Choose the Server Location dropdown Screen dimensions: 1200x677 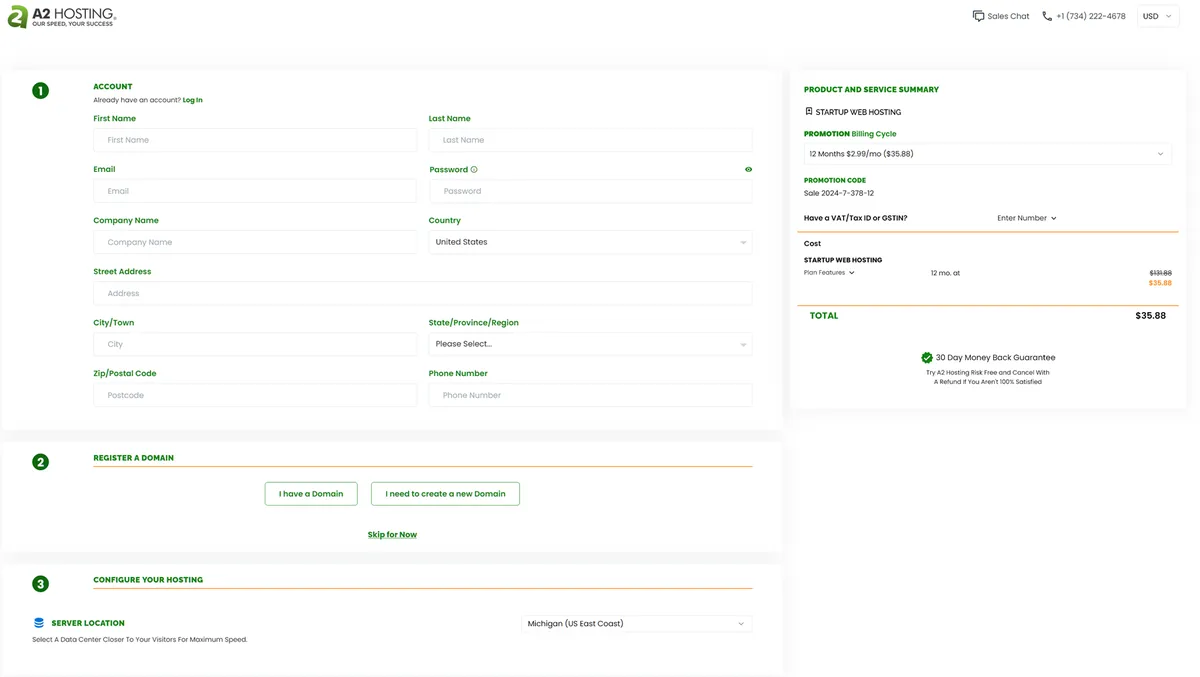pos(636,624)
